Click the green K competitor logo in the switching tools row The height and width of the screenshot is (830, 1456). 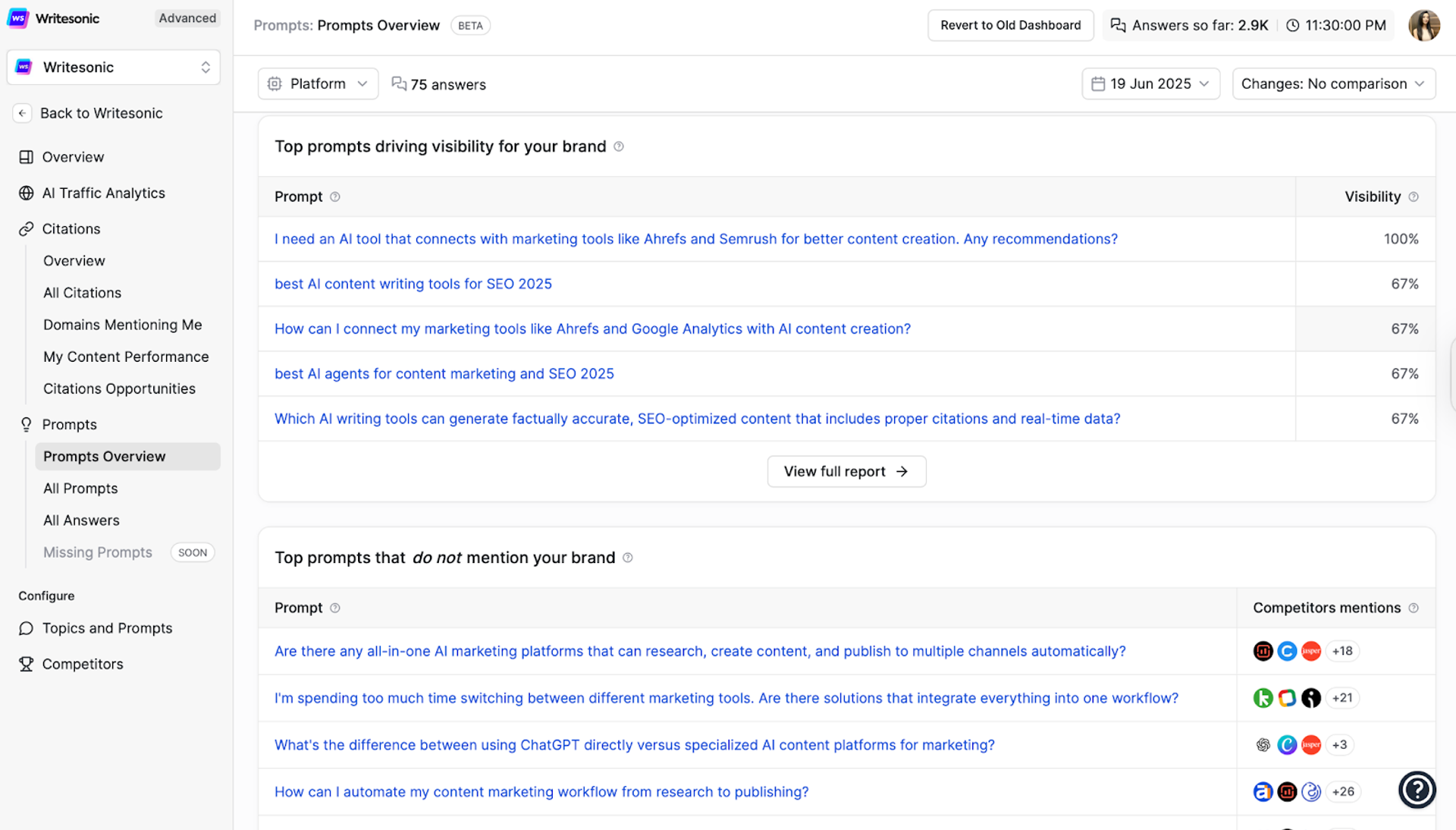[x=1263, y=698]
